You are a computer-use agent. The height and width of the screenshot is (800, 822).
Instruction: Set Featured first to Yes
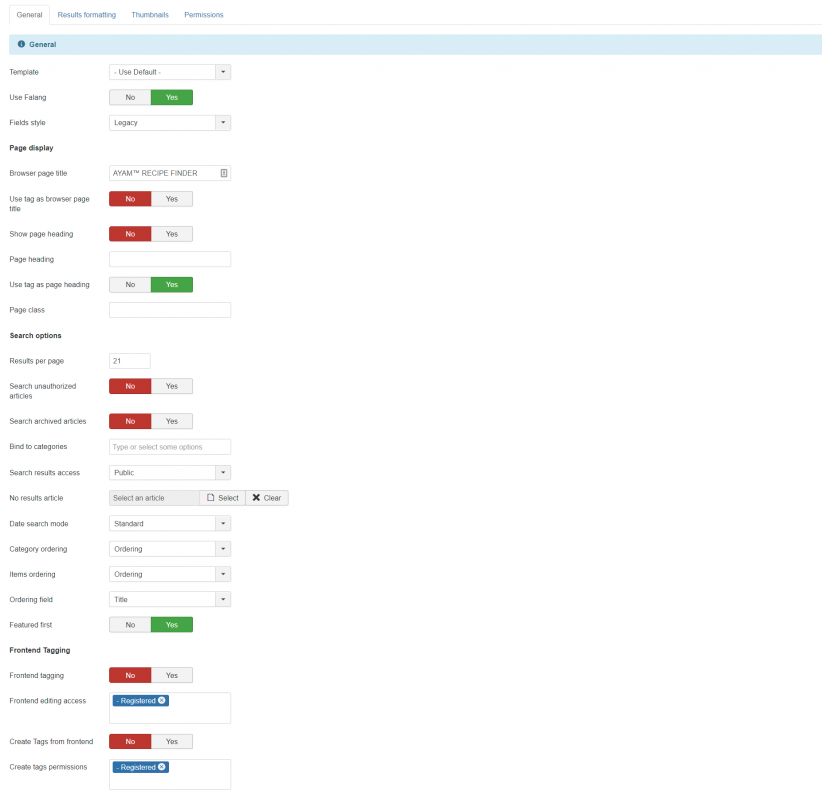coord(172,625)
